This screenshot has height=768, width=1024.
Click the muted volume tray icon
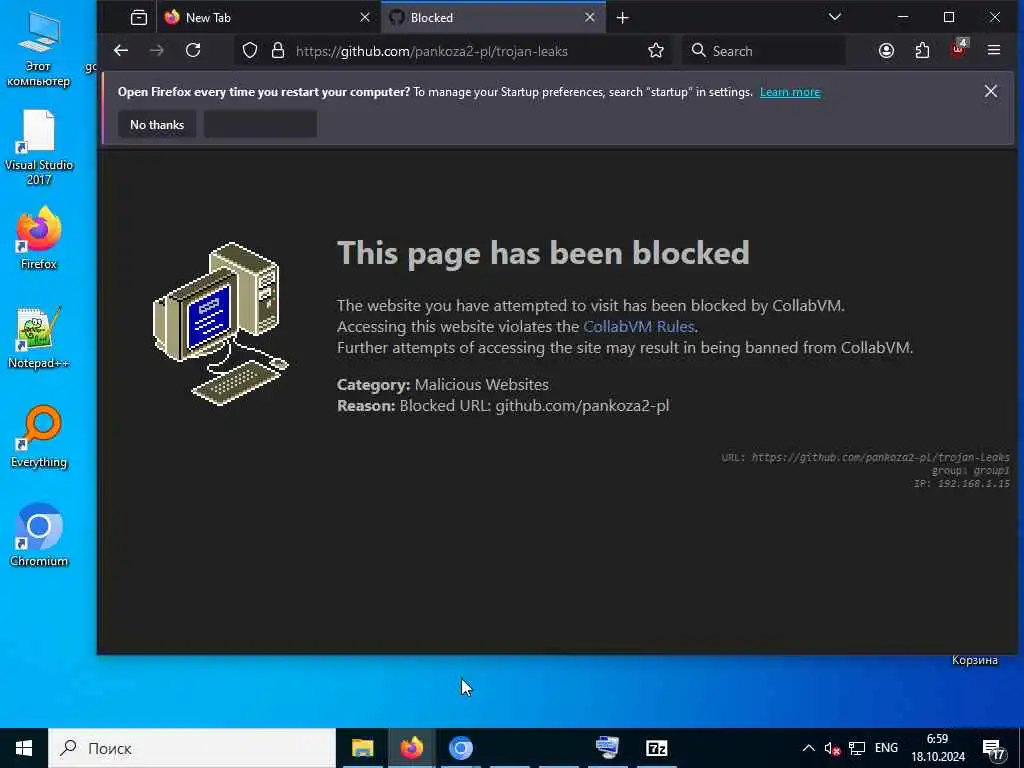click(832, 748)
